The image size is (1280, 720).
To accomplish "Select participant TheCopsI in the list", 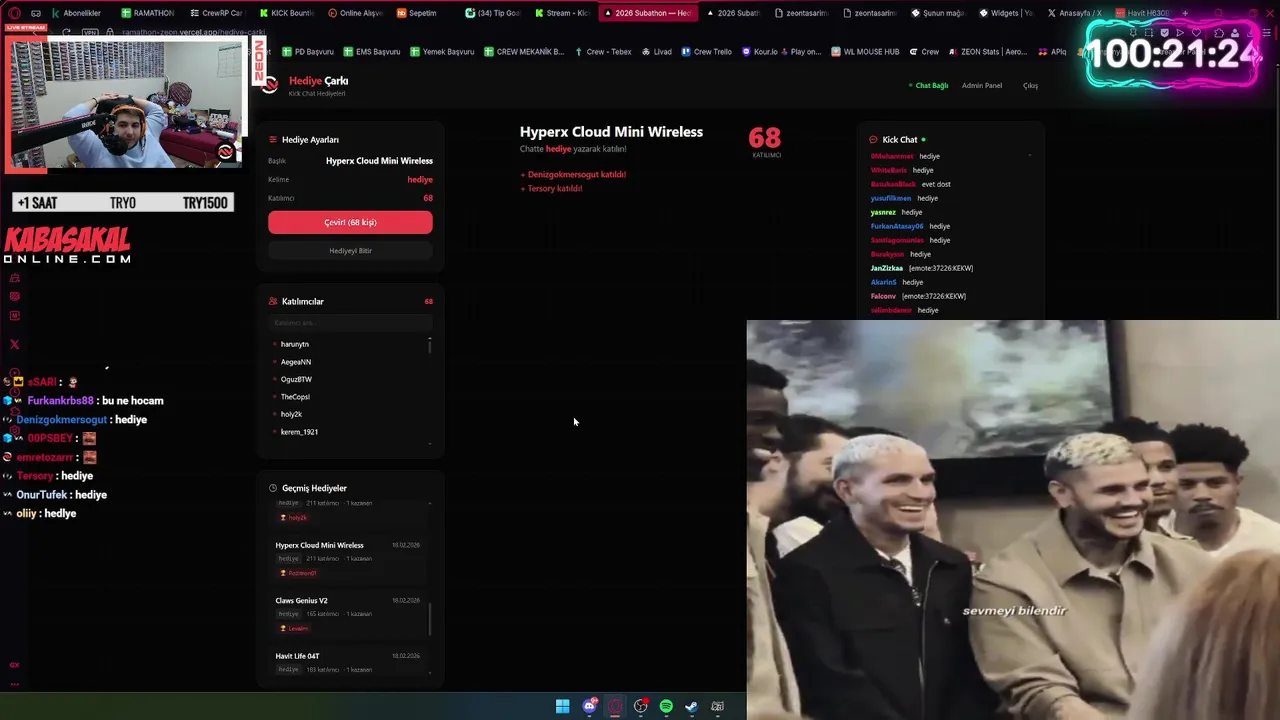I will [295, 397].
